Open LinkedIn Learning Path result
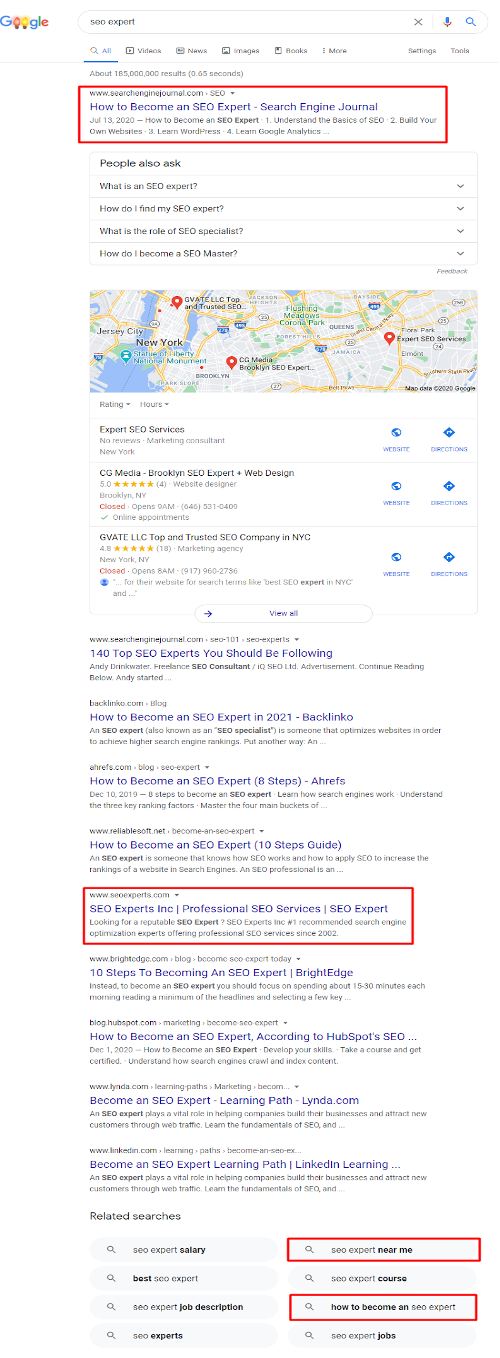The width and height of the screenshot is (500, 1358). [x=245, y=1164]
